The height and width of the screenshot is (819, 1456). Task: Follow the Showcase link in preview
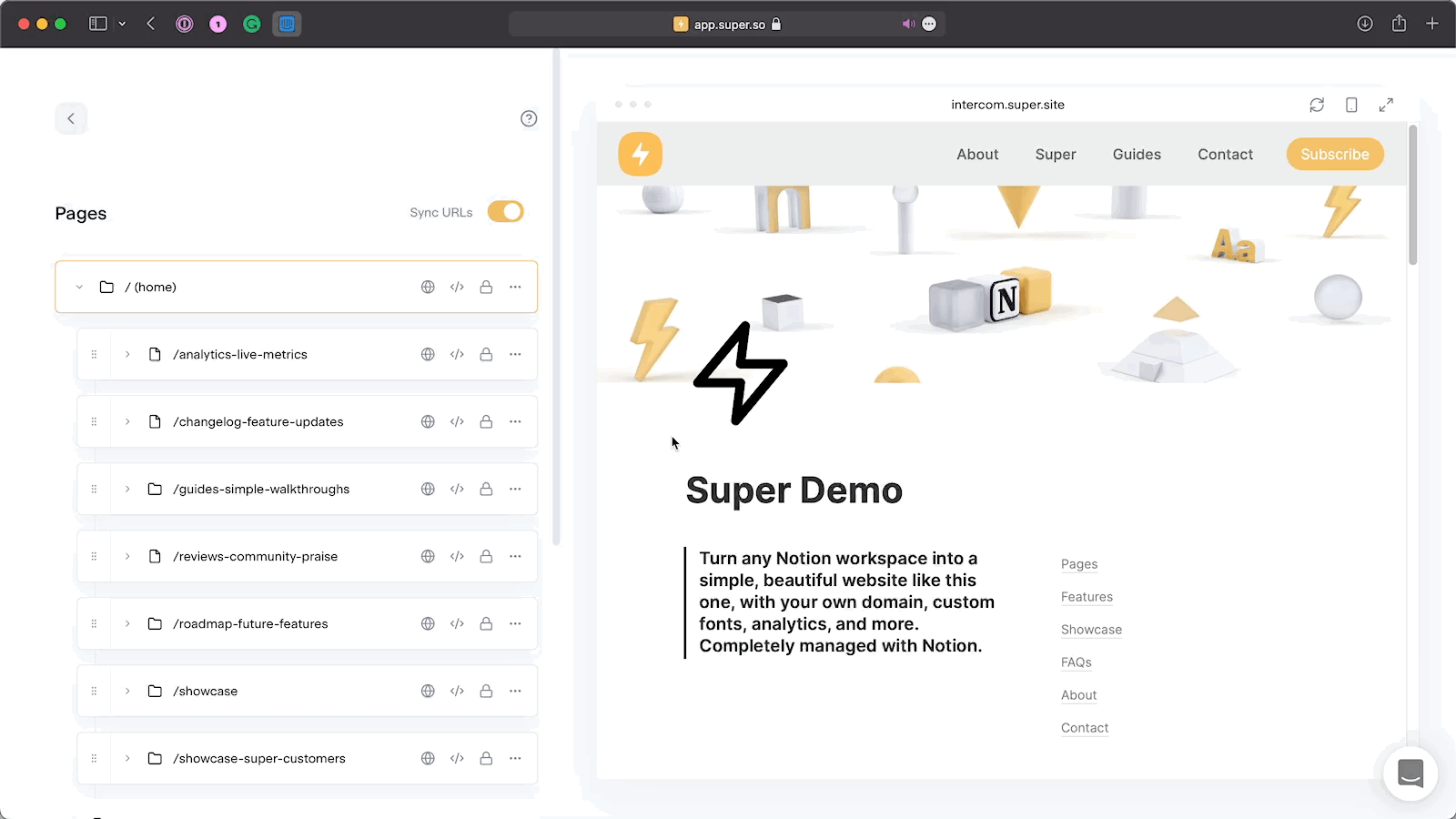click(1091, 630)
